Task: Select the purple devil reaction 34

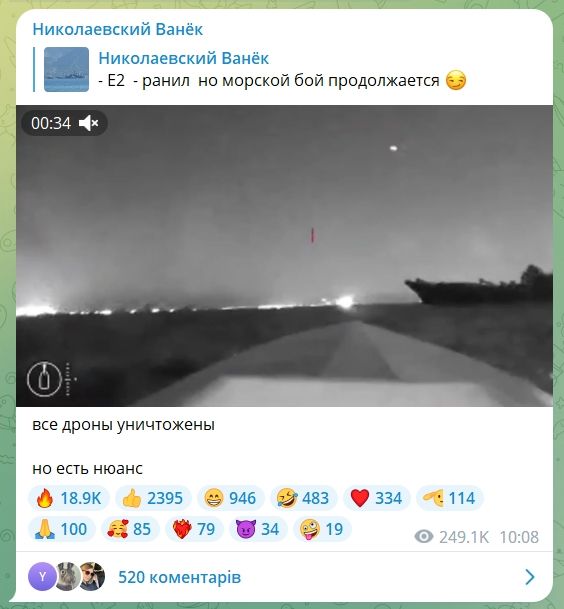Action: pos(258,529)
